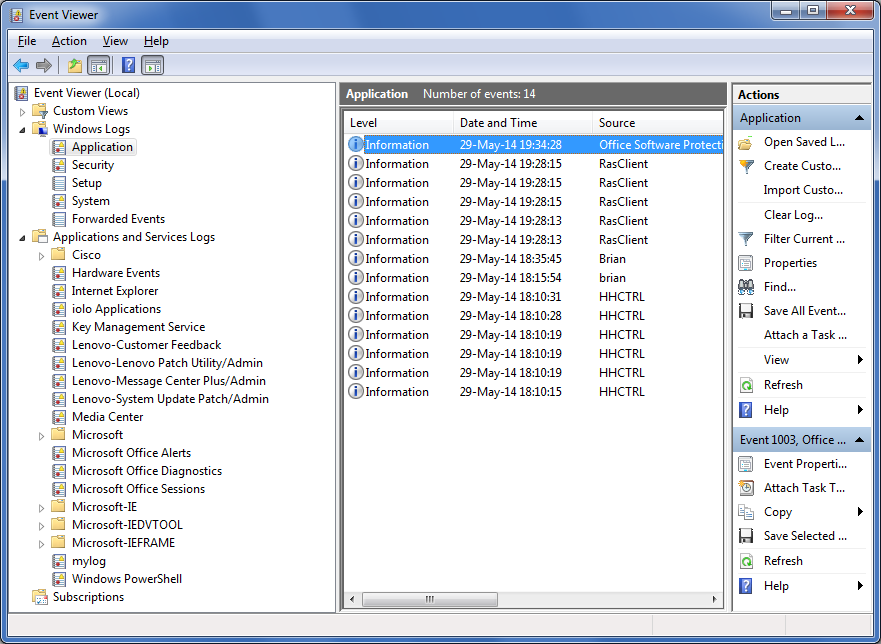Select the Open Saved Log icon

(x=745, y=141)
